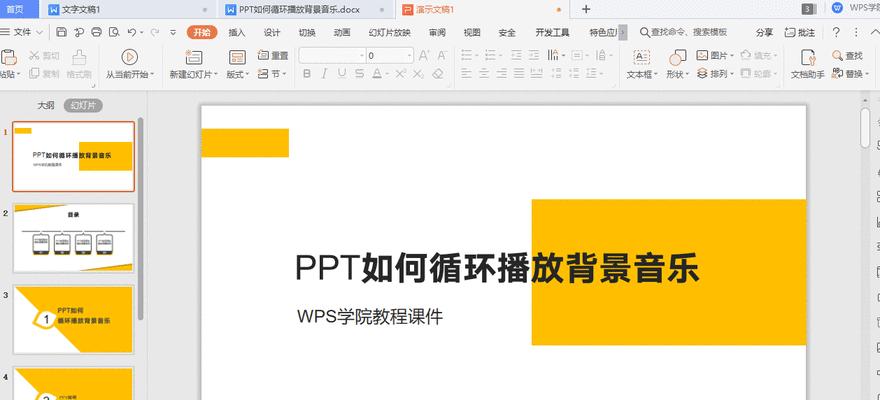Start slideshow with 从当前开始 play icon
Viewport: 880px width, 400px height.
pos(129,57)
